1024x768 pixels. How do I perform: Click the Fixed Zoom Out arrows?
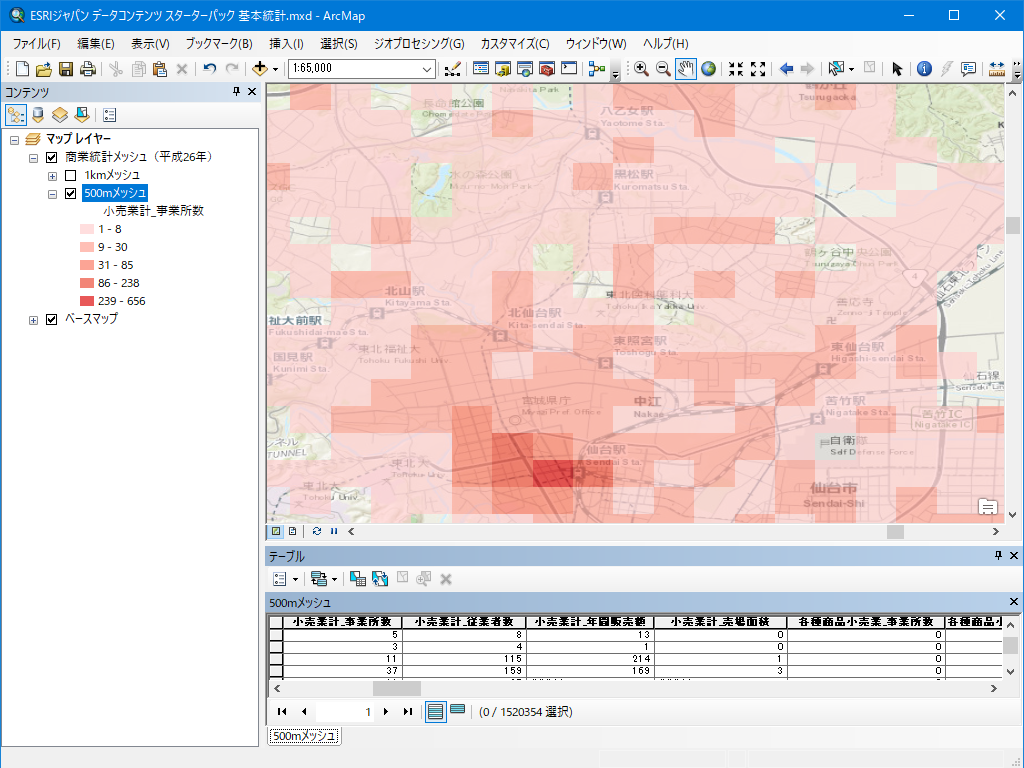pos(758,69)
